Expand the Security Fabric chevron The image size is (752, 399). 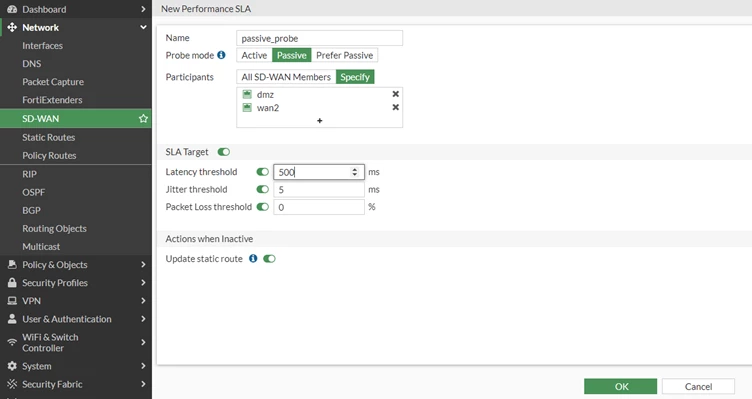143,384
